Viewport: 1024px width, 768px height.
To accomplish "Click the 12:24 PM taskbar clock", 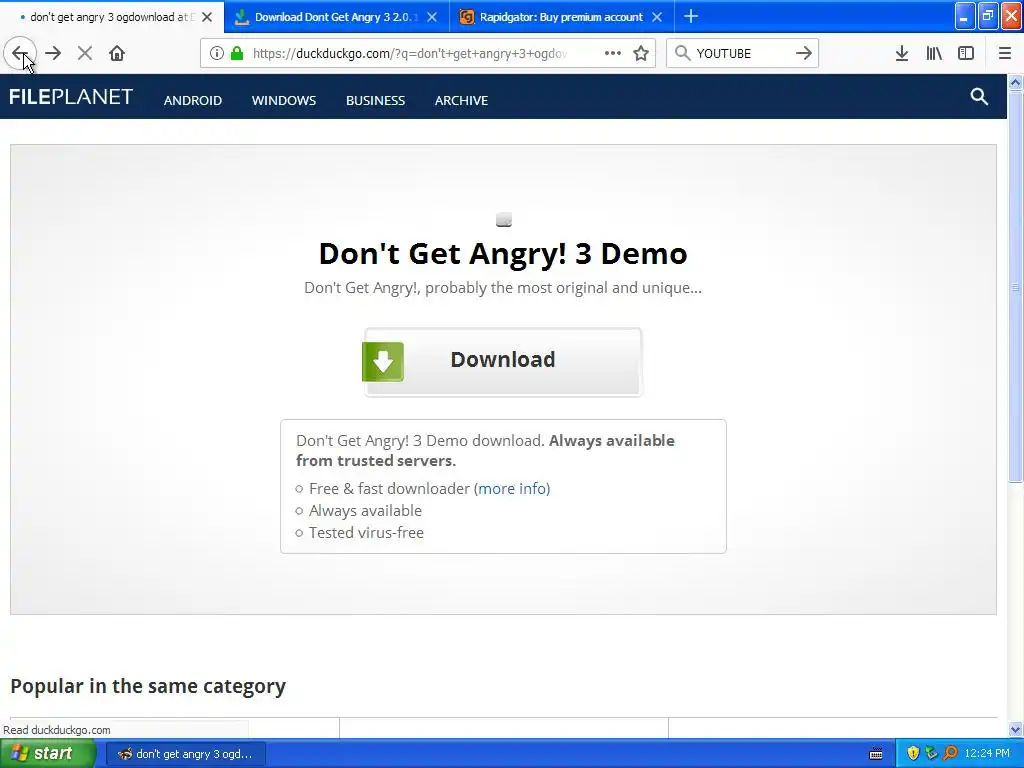I will tap(987, 754).
